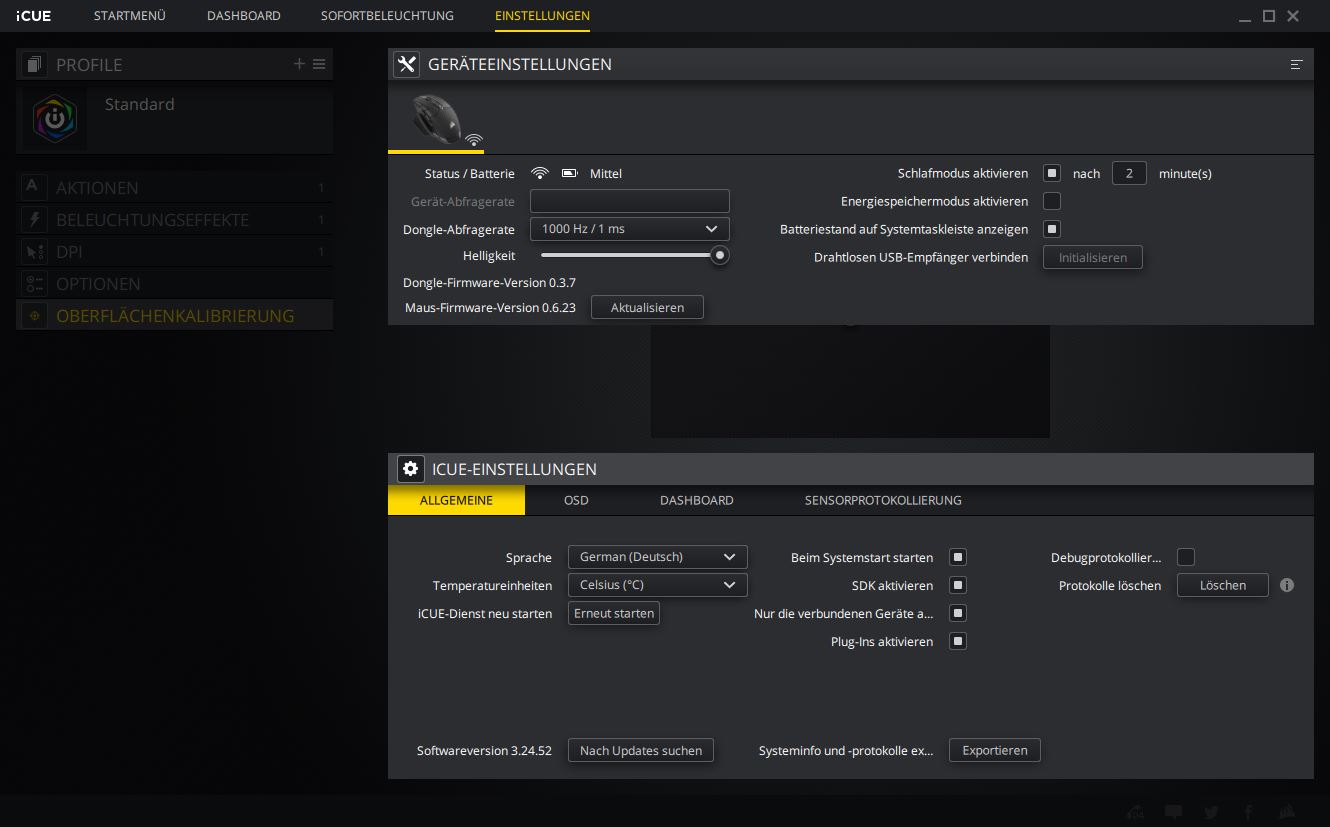Click the Corsair sails logo in footer
Viewport: 1330px width, 827px height.
click(x=1288, y=812)
